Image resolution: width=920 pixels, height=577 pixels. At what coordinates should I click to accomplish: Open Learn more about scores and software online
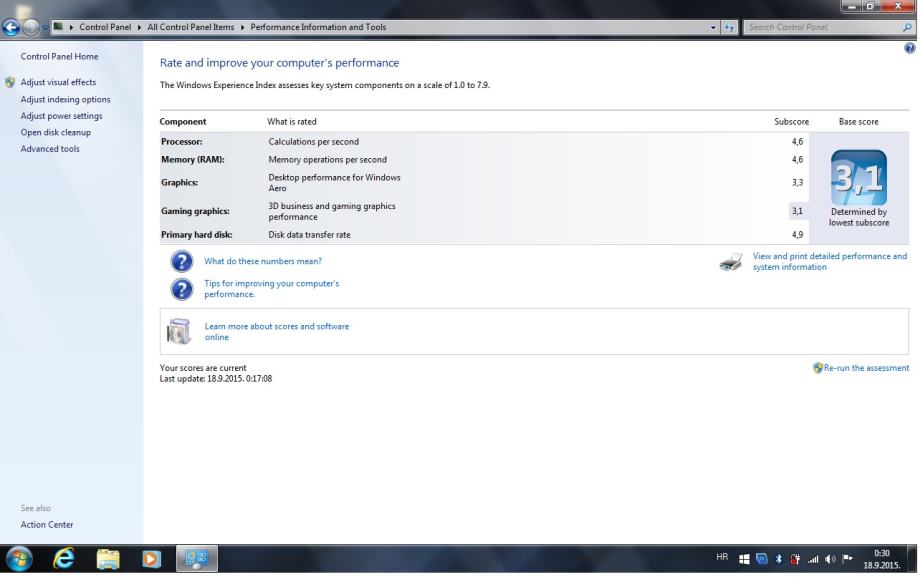point(277,332)
